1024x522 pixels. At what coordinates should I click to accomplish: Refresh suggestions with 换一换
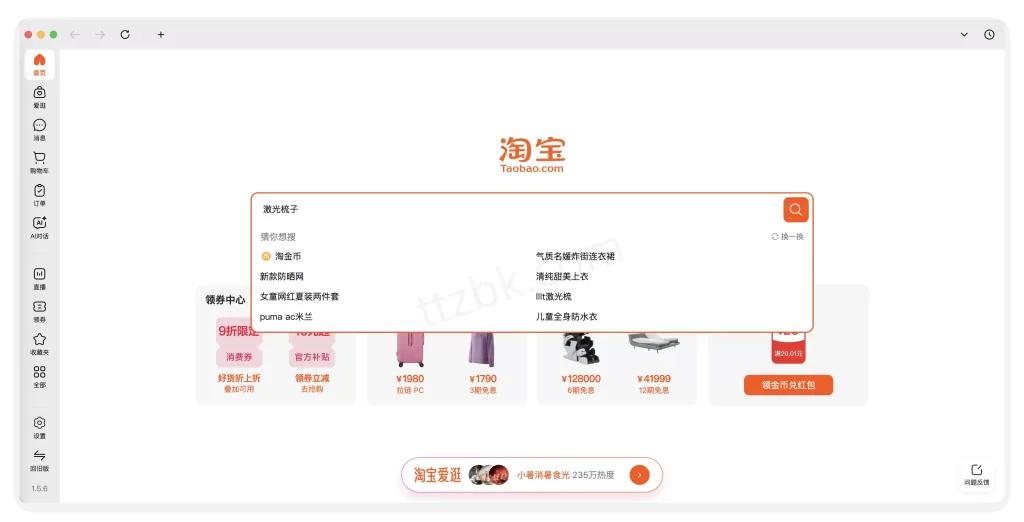[x=788, y=237]
